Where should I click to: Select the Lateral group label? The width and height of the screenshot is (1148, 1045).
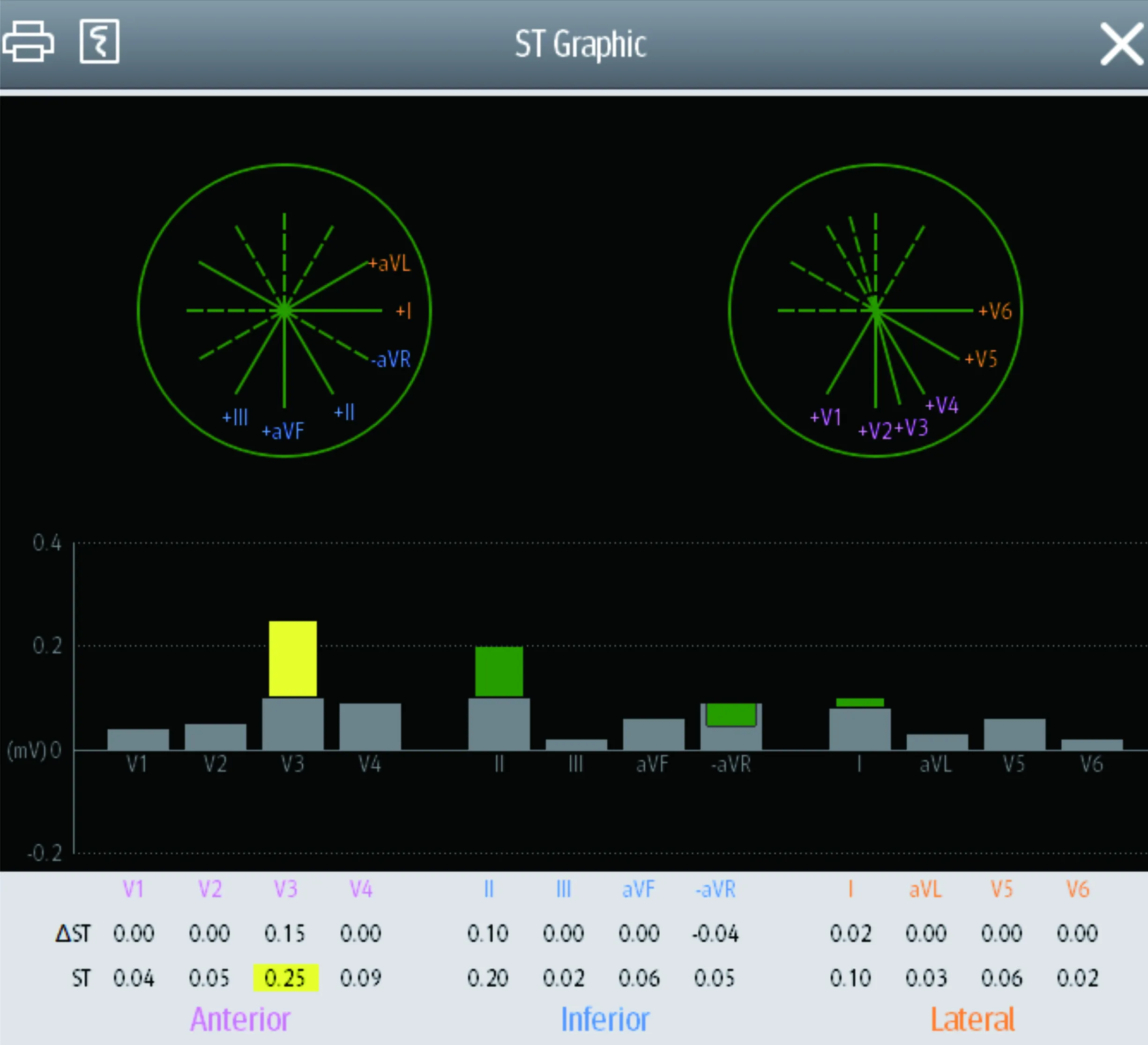[972, 1019]
